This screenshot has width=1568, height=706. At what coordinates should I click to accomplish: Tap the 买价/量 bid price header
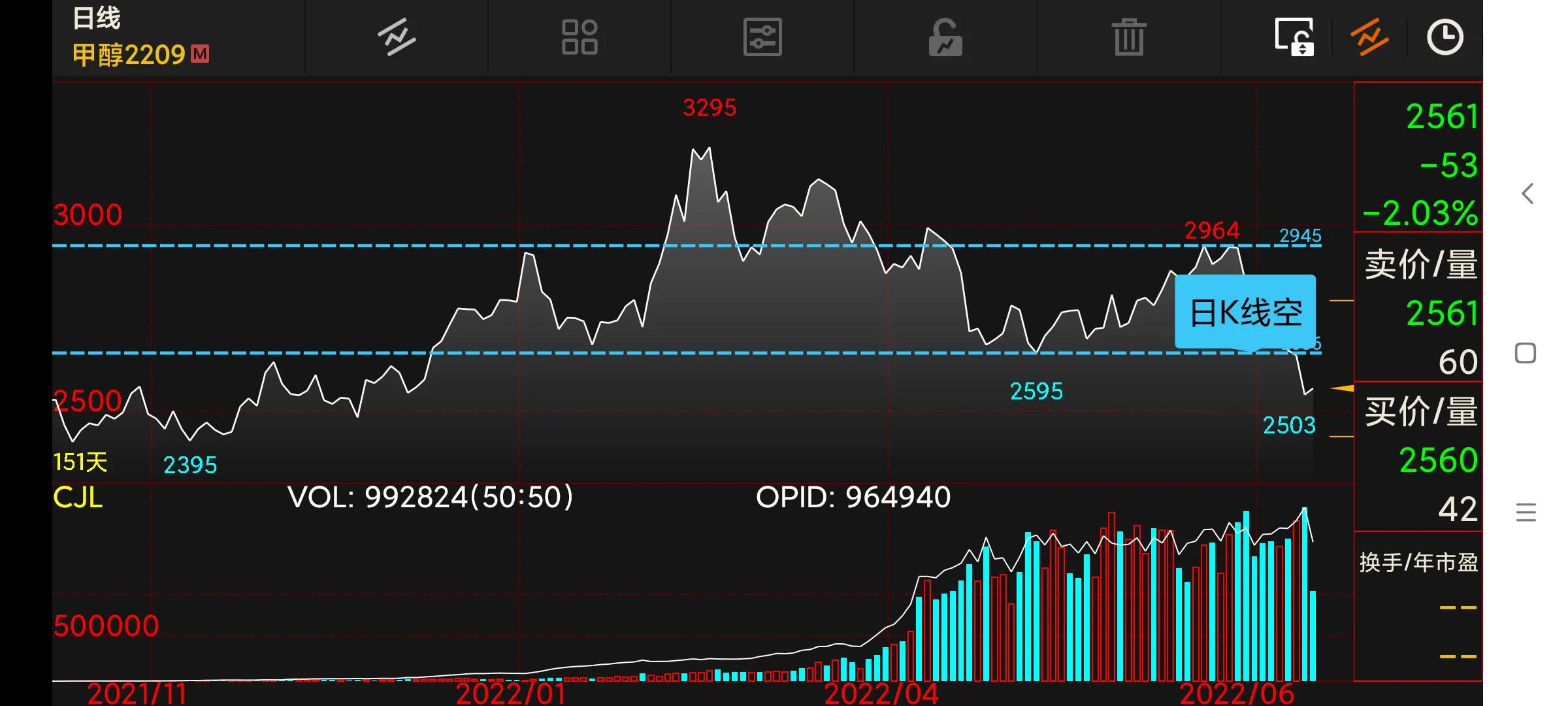[1420, 412]
